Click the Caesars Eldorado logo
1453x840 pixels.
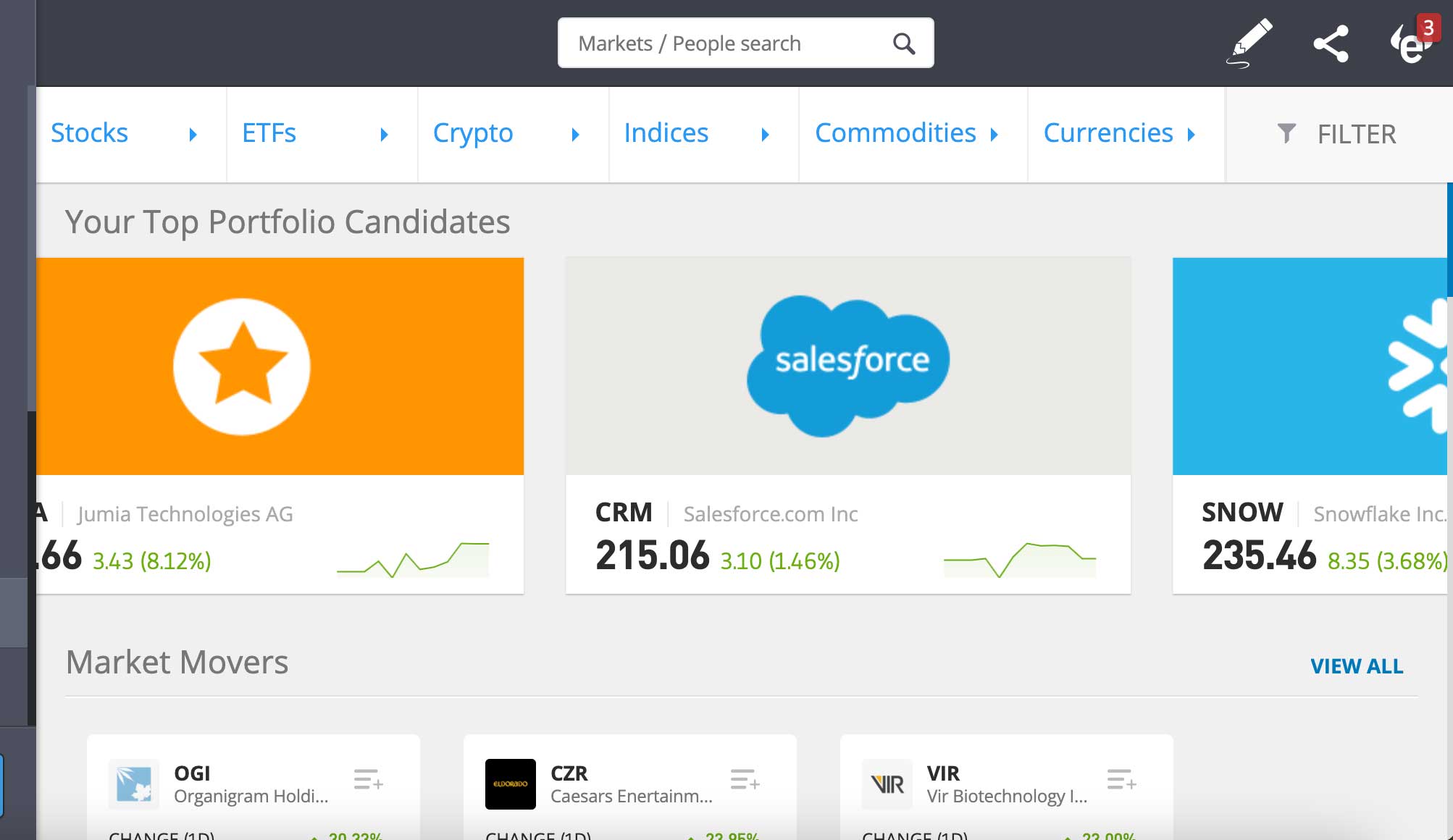point(511,784)
